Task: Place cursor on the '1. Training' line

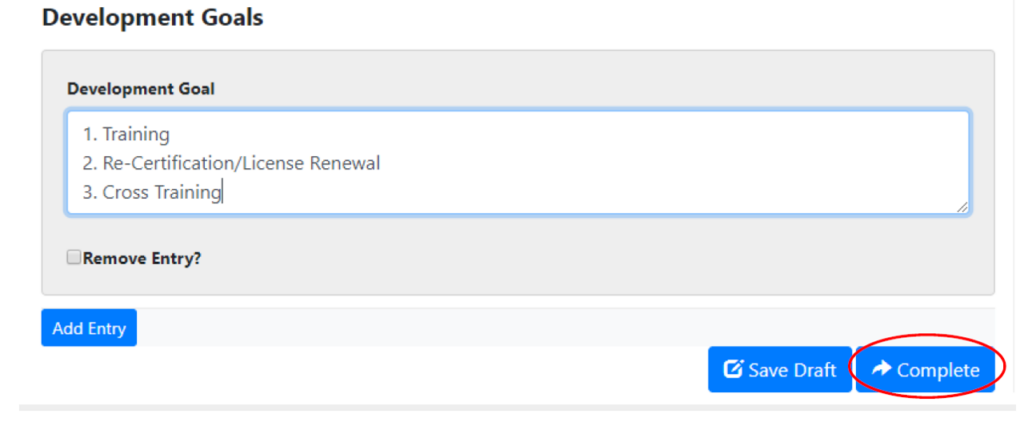Action: pos(136,134)
